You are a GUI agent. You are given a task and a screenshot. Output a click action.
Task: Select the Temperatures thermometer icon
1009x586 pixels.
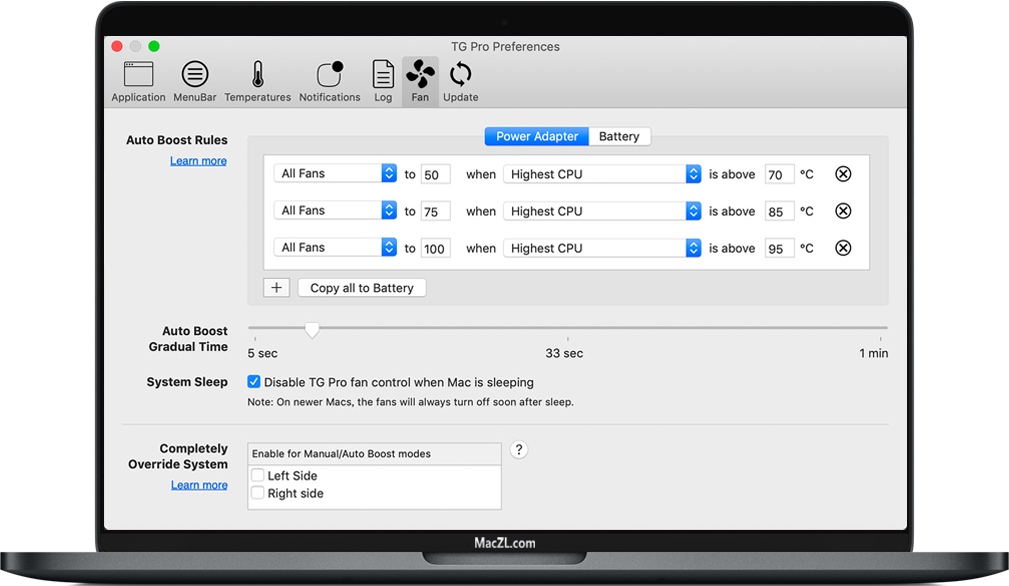coord(257,80)
